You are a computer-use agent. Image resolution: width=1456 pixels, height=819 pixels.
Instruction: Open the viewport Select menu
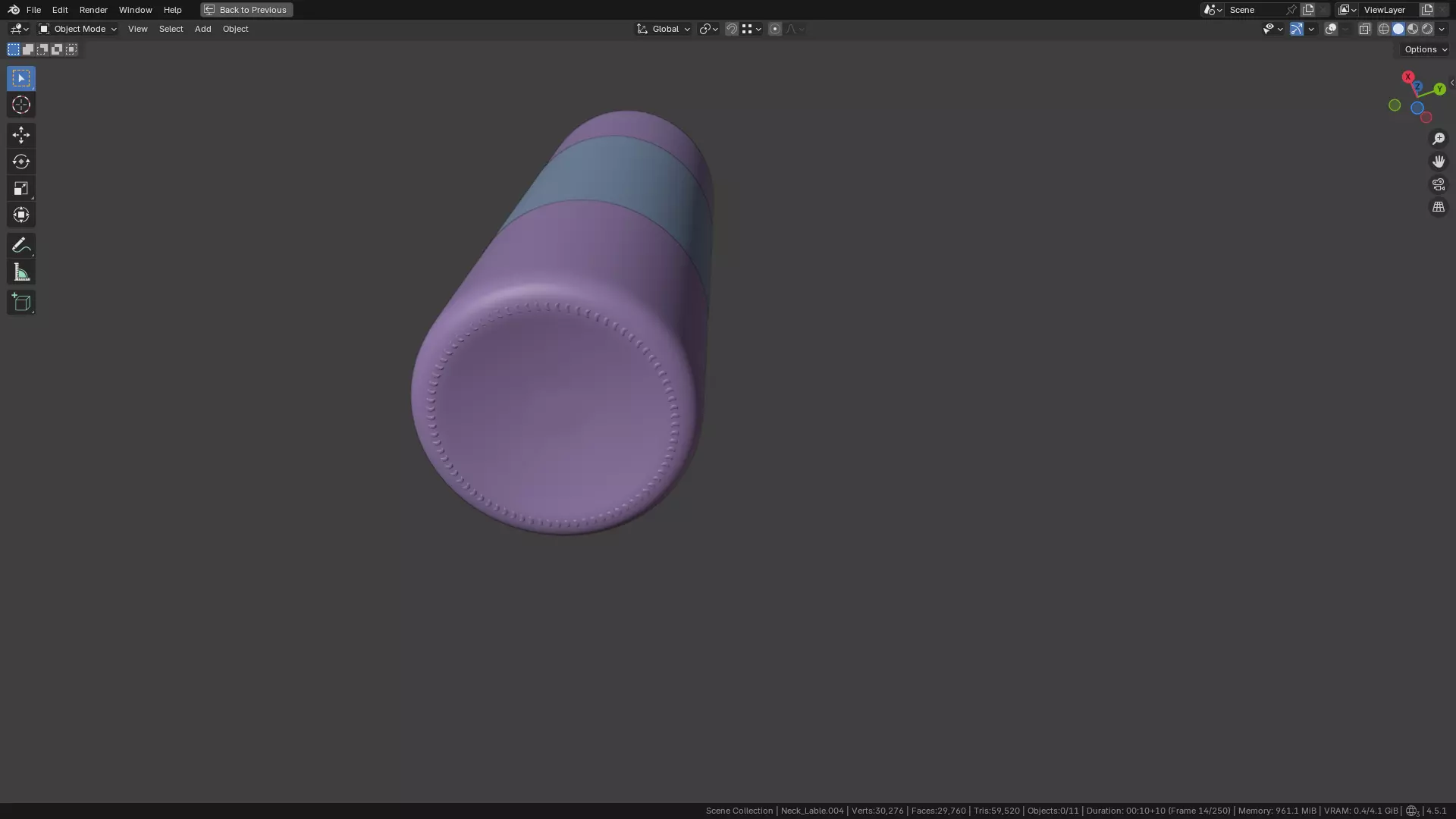171,29
